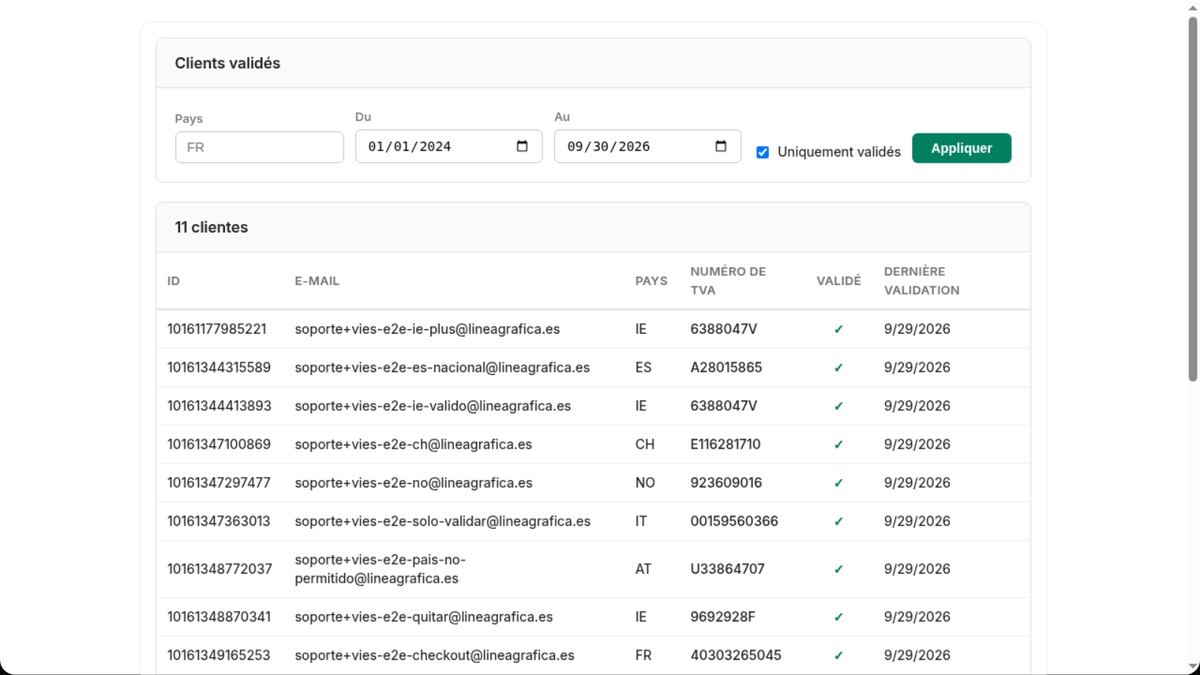The height and width of the screenshot is (675, 1200).
Task: Click the AT country cell
Action: pyautogui.click(x=643, y=569)
